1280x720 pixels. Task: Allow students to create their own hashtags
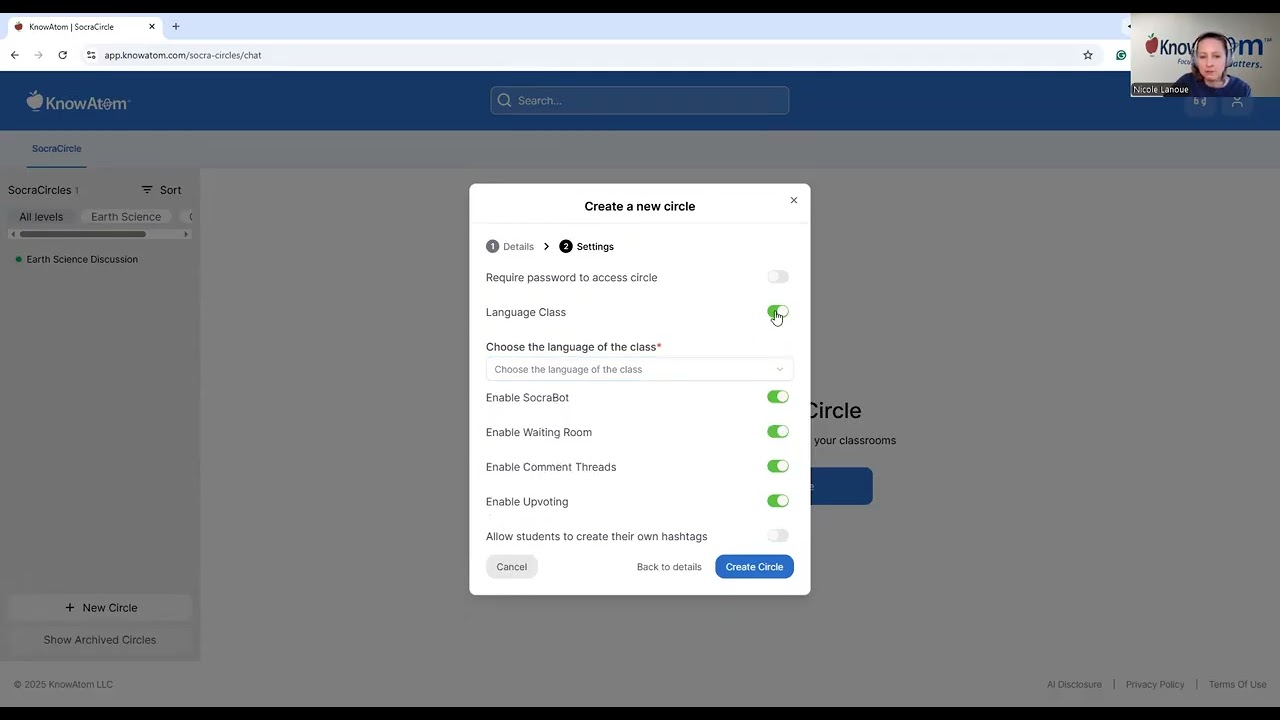point(778,536)
